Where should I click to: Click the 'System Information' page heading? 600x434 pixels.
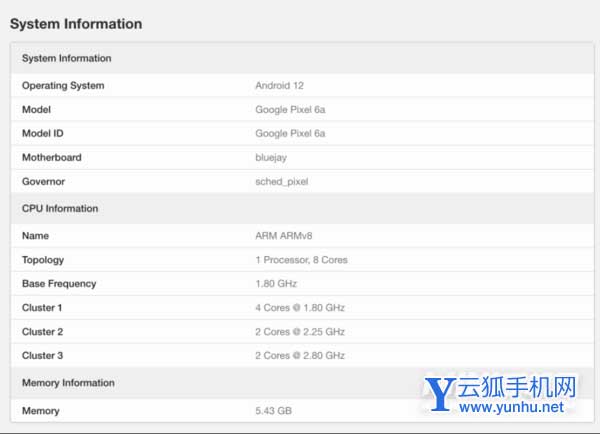(76, 24)
